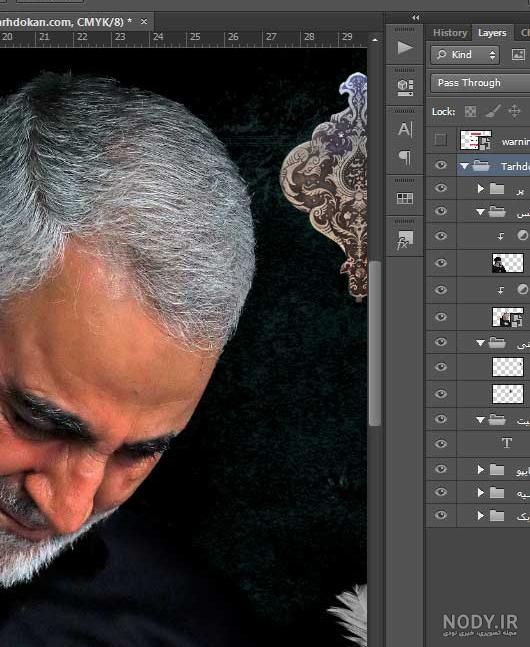Open the 3D cube panel icon

click(x=405, y=87)
